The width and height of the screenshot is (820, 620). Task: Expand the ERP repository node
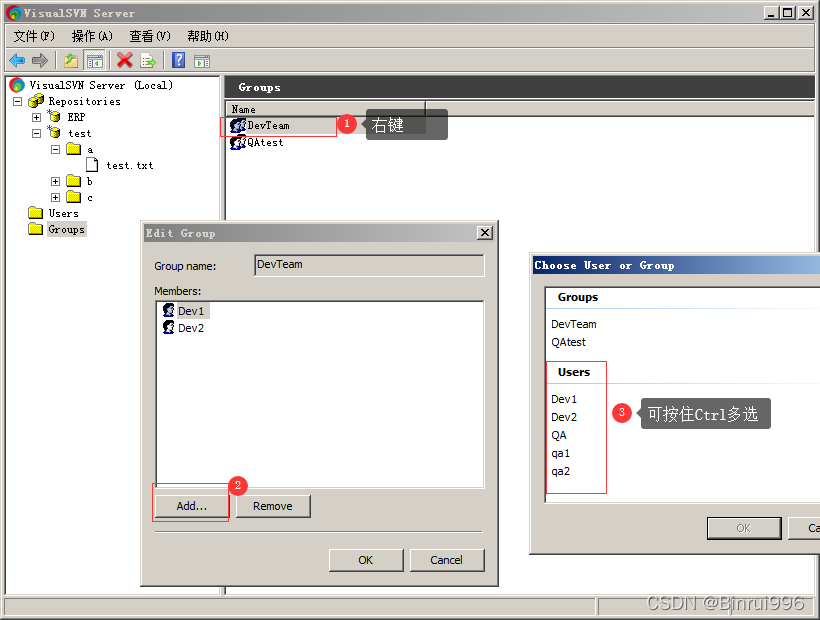coord(37,117)
